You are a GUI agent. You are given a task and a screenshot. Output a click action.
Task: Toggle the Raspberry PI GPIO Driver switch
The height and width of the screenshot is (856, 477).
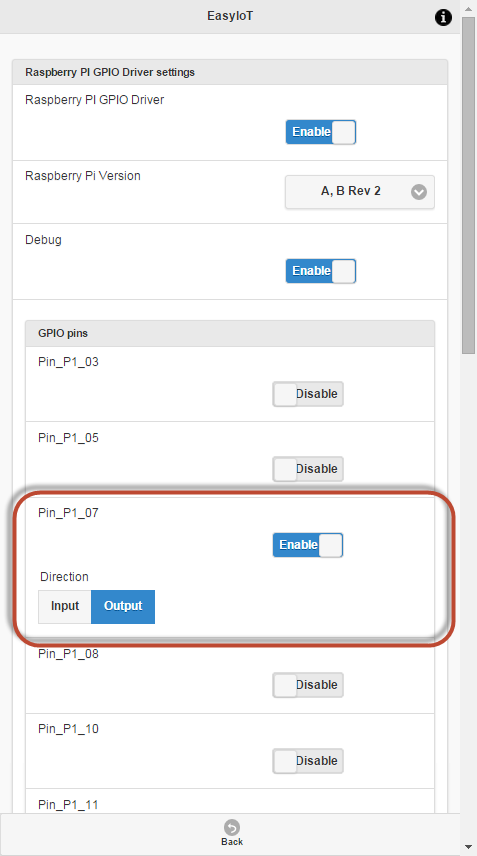[321, 132]
